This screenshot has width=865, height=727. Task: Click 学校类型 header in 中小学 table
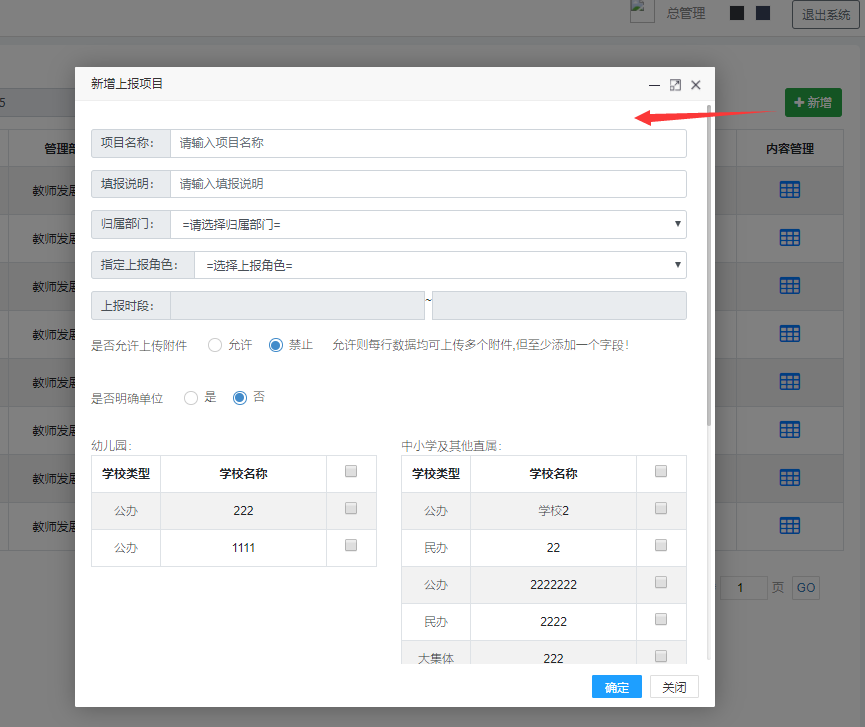[x=436, y=474]
